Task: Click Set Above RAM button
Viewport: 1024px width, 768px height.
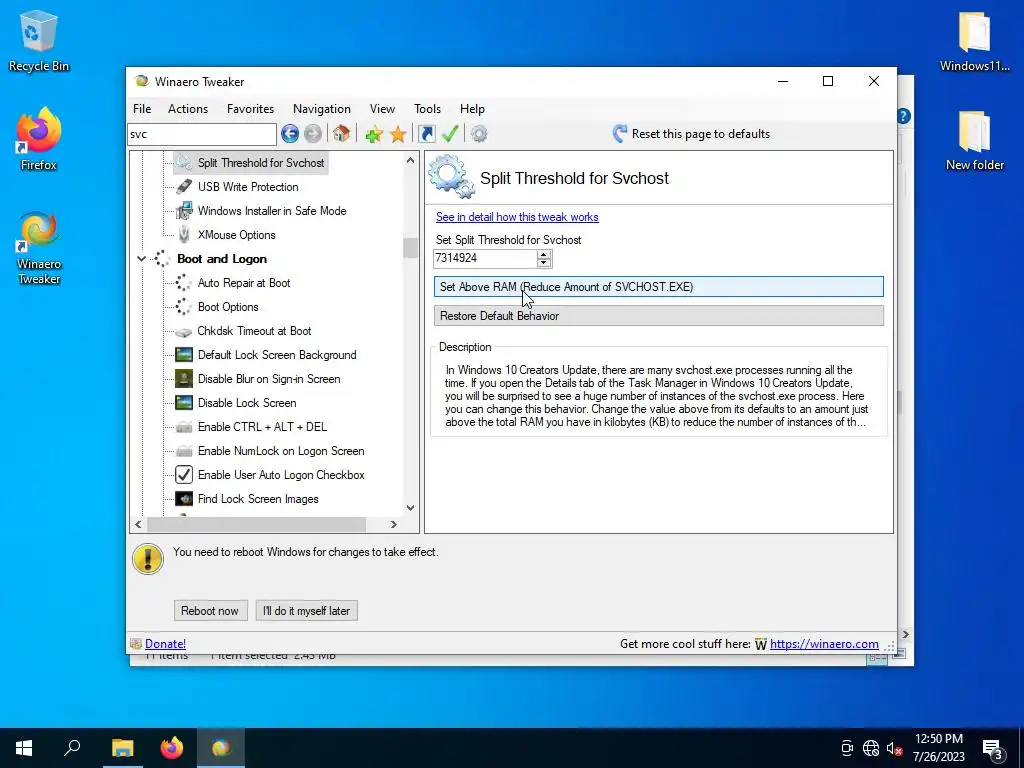Action: pos(658,287)
